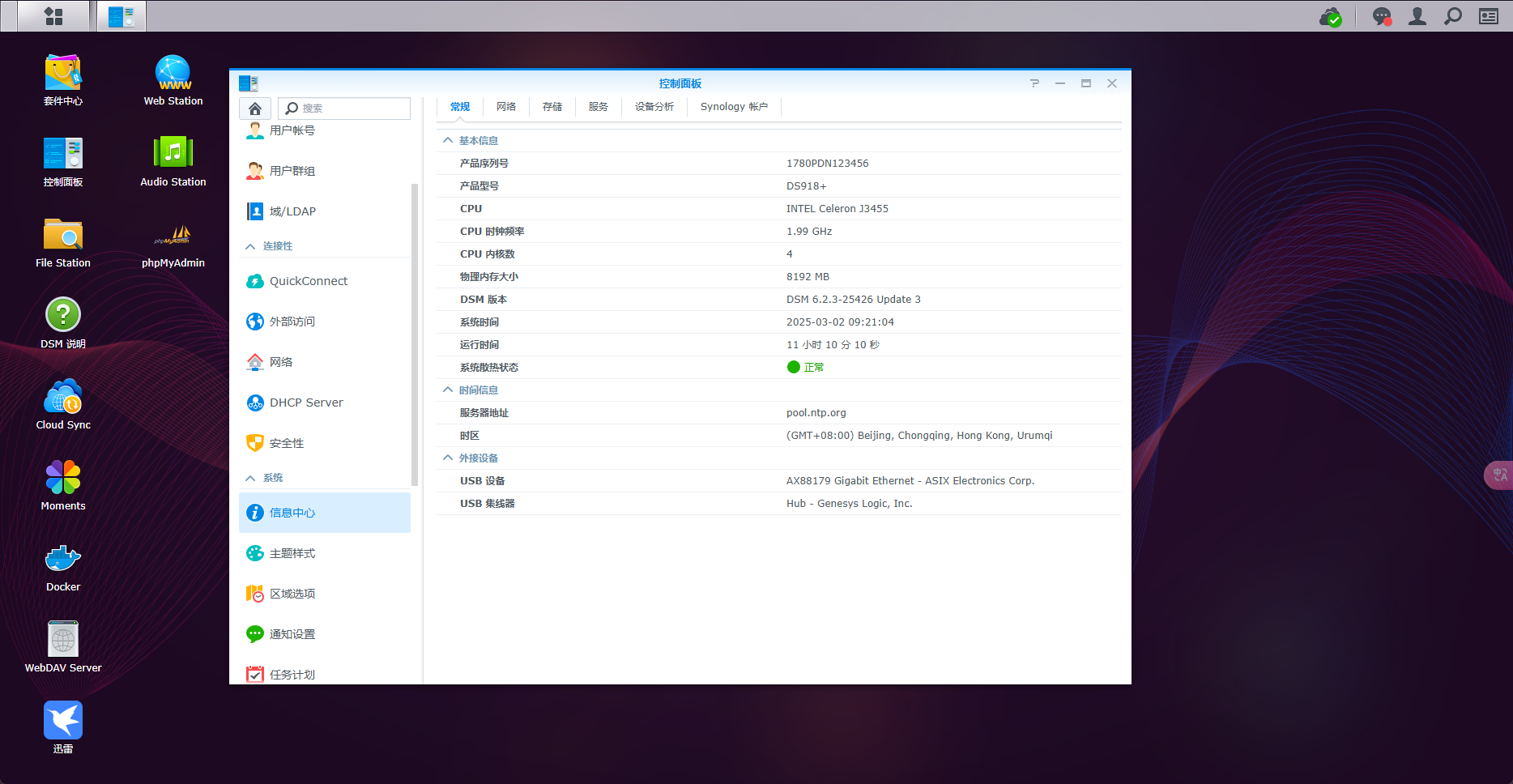Viewport: 1513px width, 784px height.
Task: Click the Control Panel search field
Action: tap(344, 109)
